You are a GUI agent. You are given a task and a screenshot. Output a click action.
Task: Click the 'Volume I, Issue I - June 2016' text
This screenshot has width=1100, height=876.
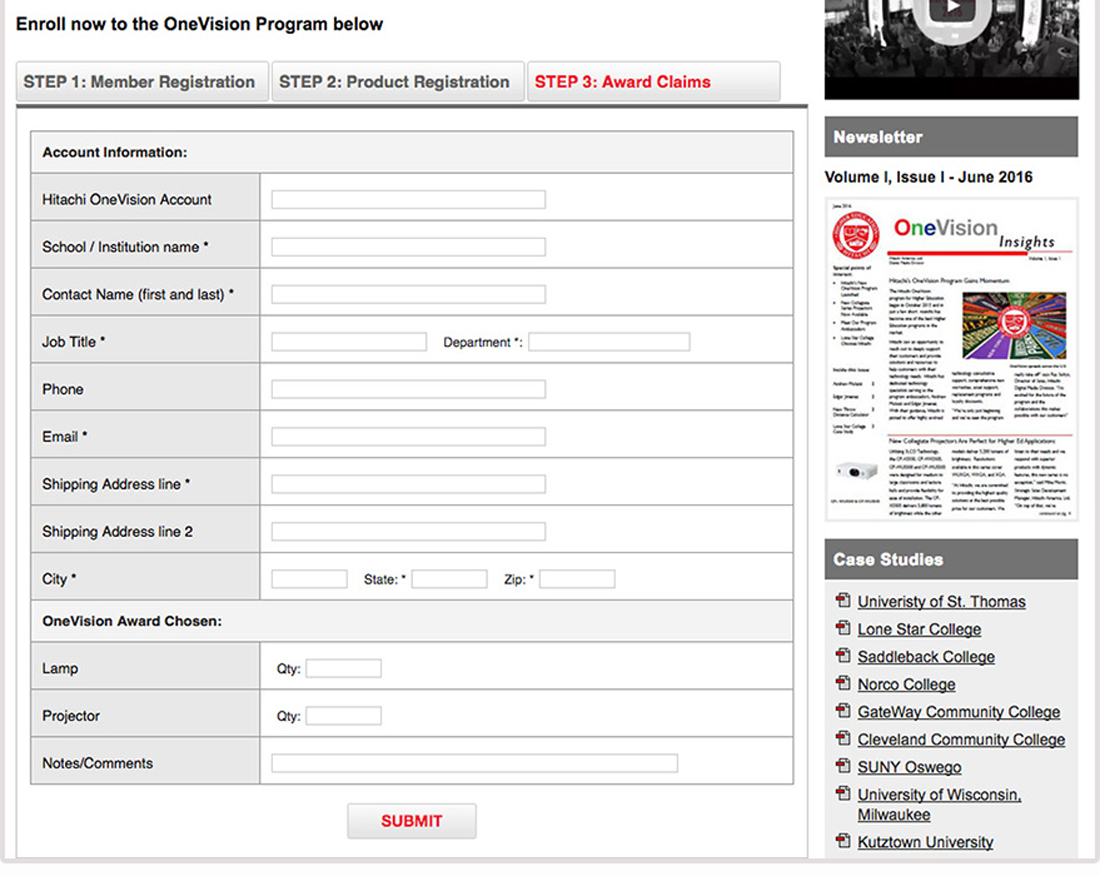(x=929, y=177)
